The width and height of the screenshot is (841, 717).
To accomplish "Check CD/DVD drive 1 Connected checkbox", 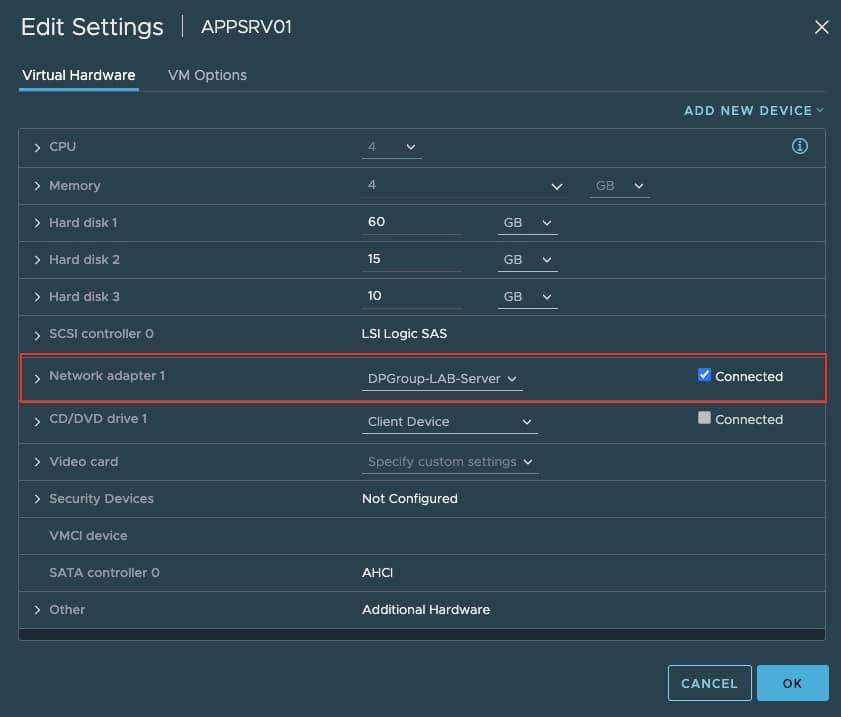I will pos(704,418).
